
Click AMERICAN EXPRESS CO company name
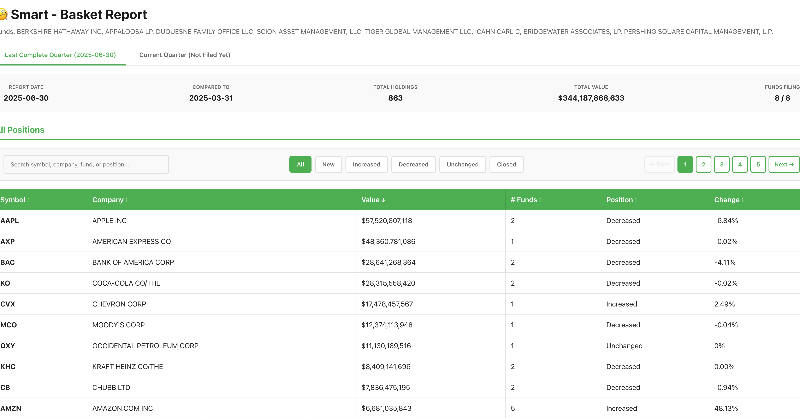pos(132,241)
